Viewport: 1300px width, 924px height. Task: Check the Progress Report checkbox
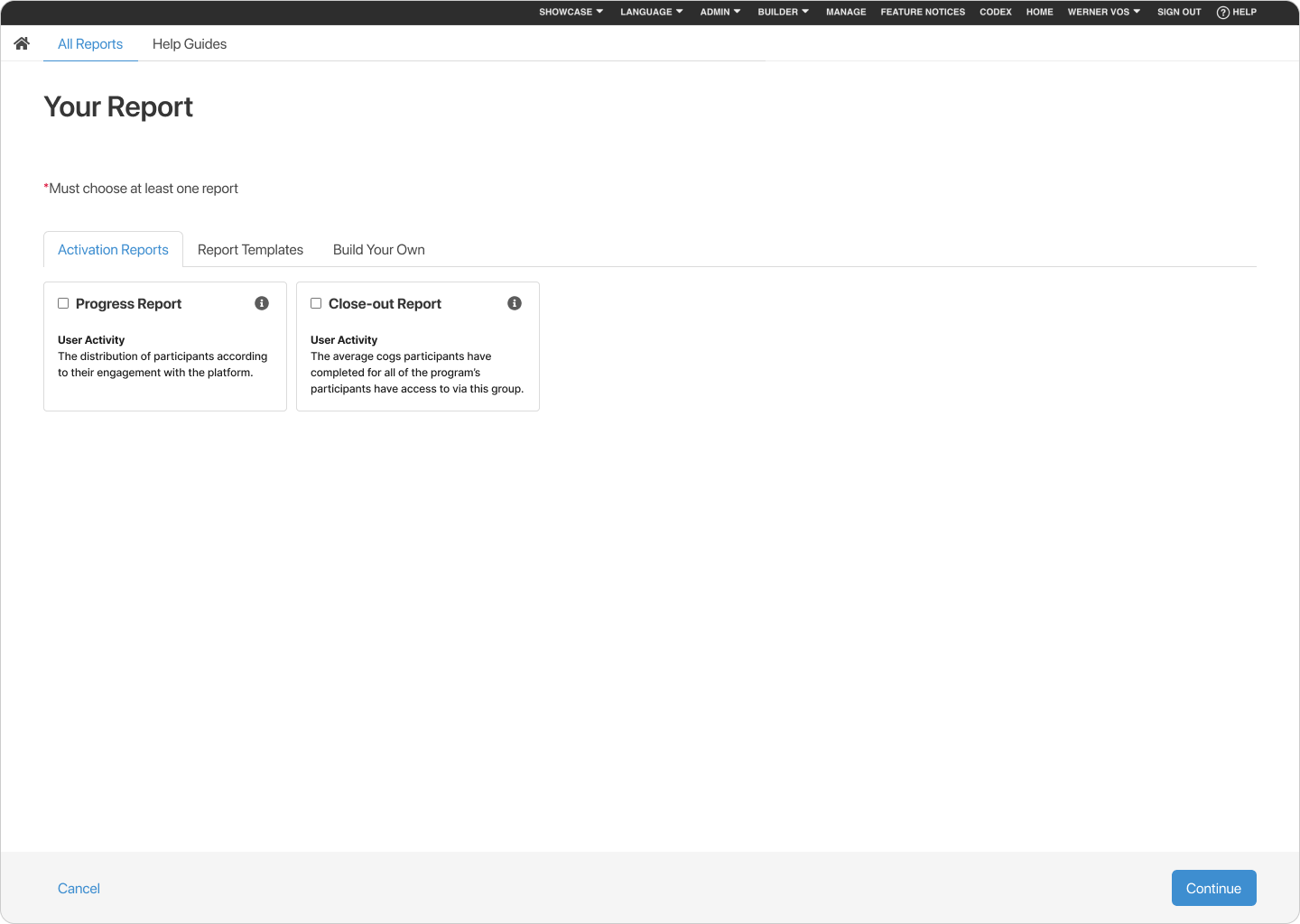coord(63,303)
